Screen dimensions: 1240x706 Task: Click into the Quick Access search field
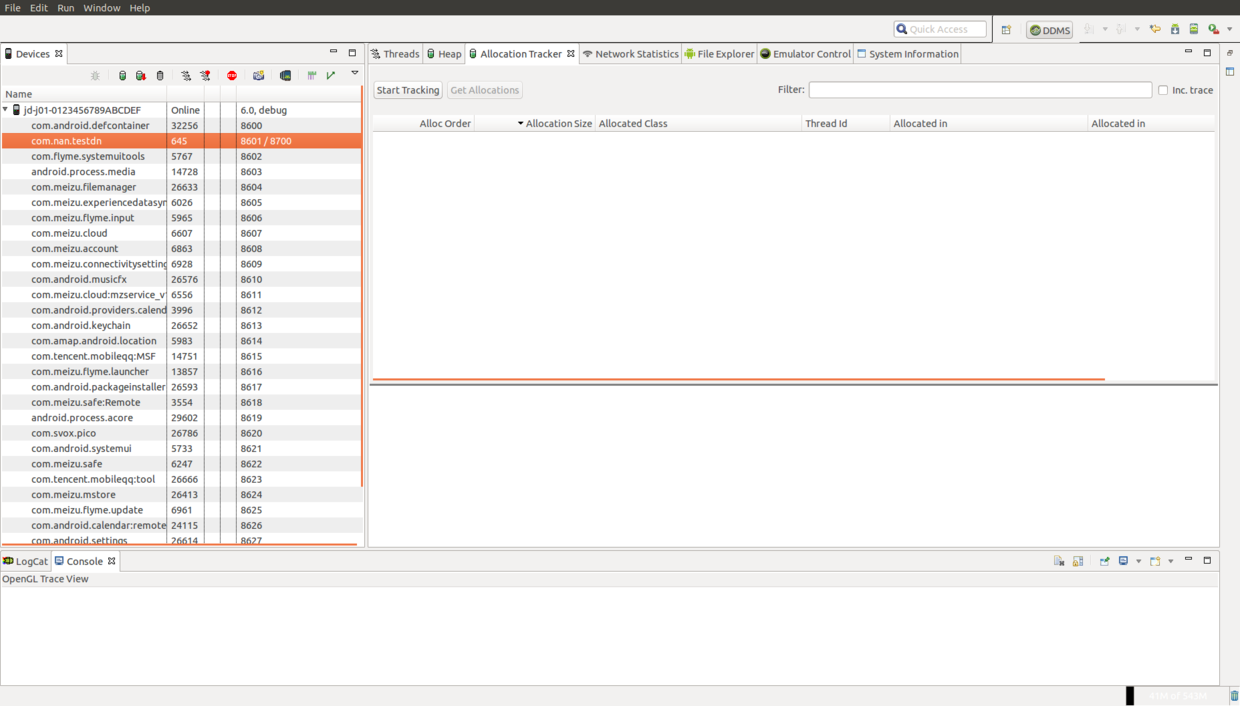point(940,29)
